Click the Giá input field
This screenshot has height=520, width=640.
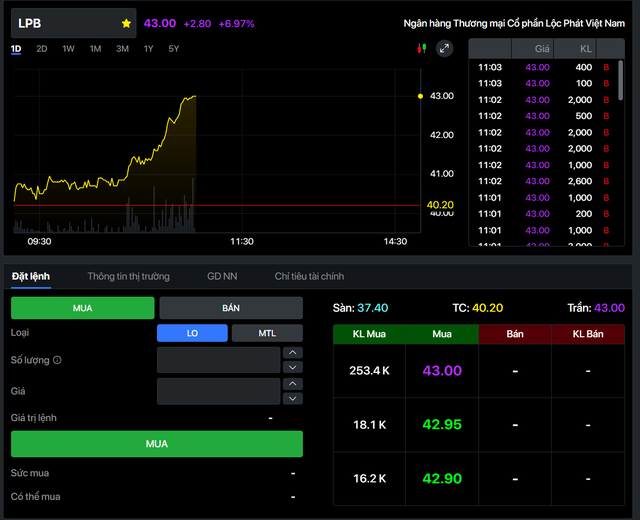point(218,391)
